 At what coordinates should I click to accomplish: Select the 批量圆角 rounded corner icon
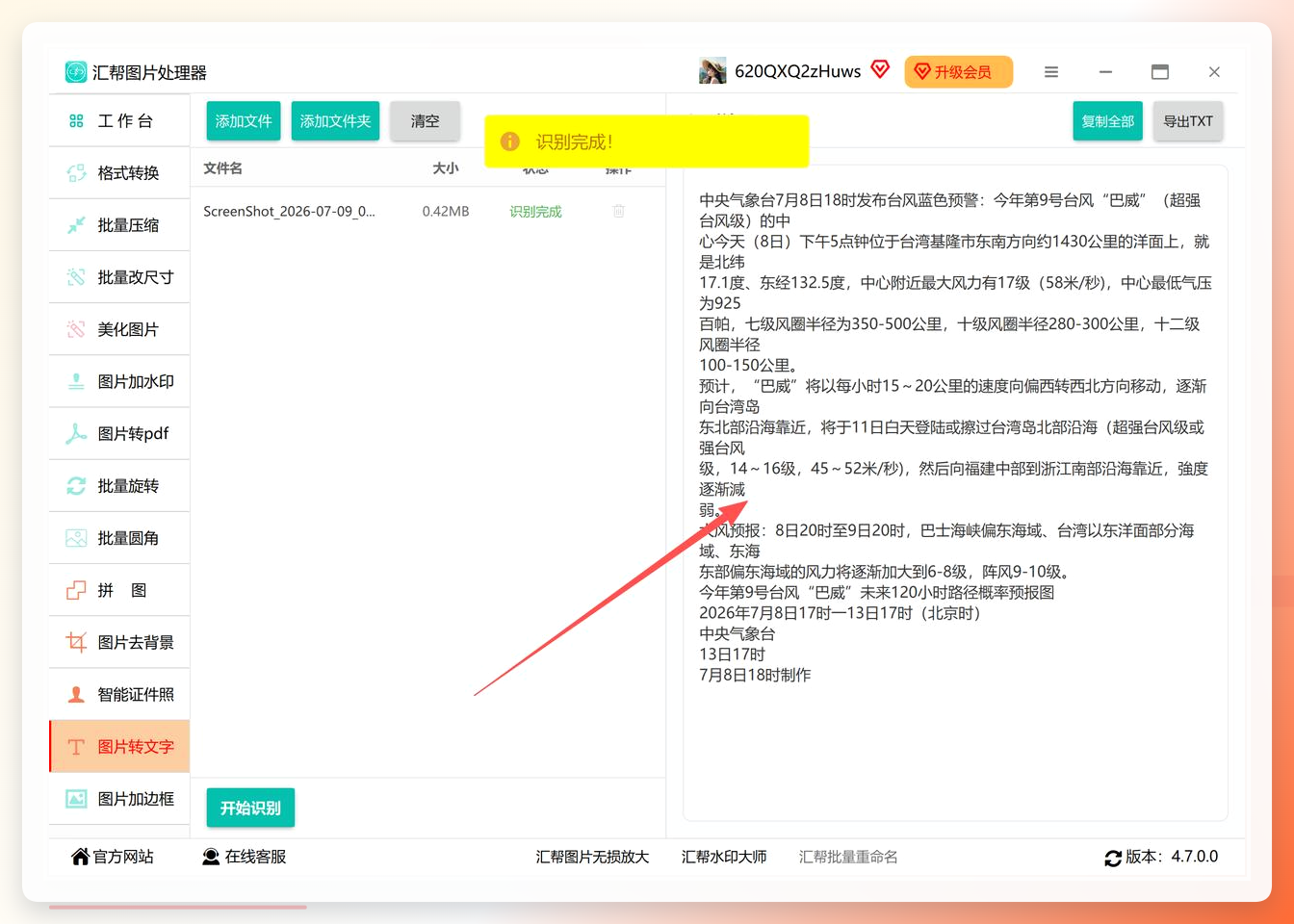76,538
